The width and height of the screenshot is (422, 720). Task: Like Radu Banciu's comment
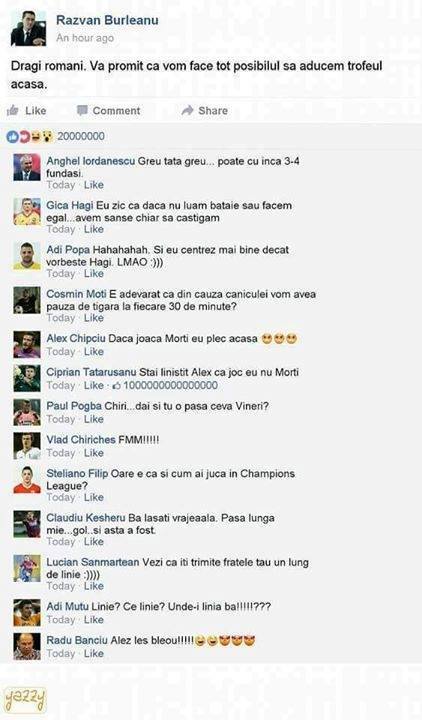94,653
